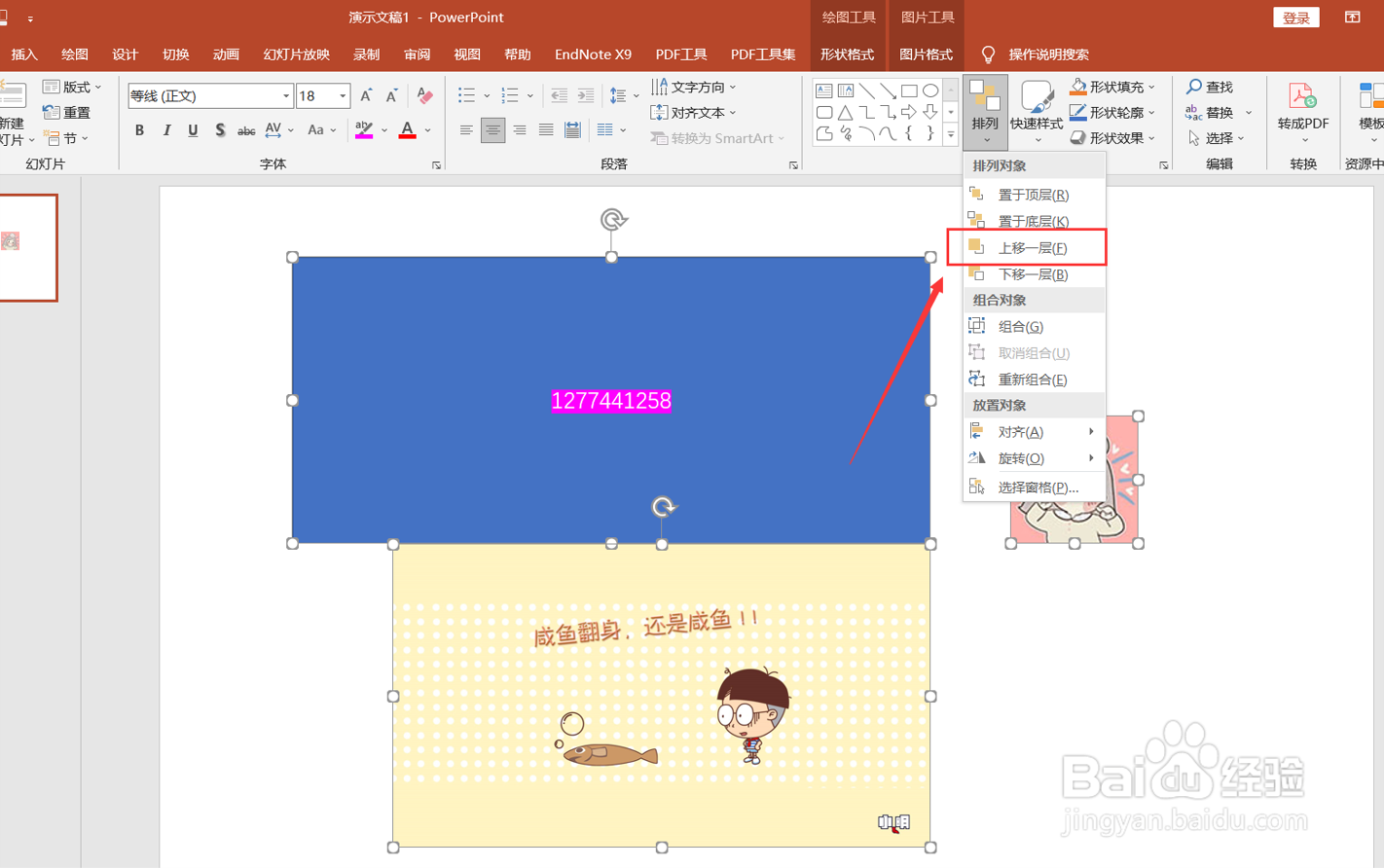Choose 置于底层 send to back
1384x868 pixels.
point(1034,221)
